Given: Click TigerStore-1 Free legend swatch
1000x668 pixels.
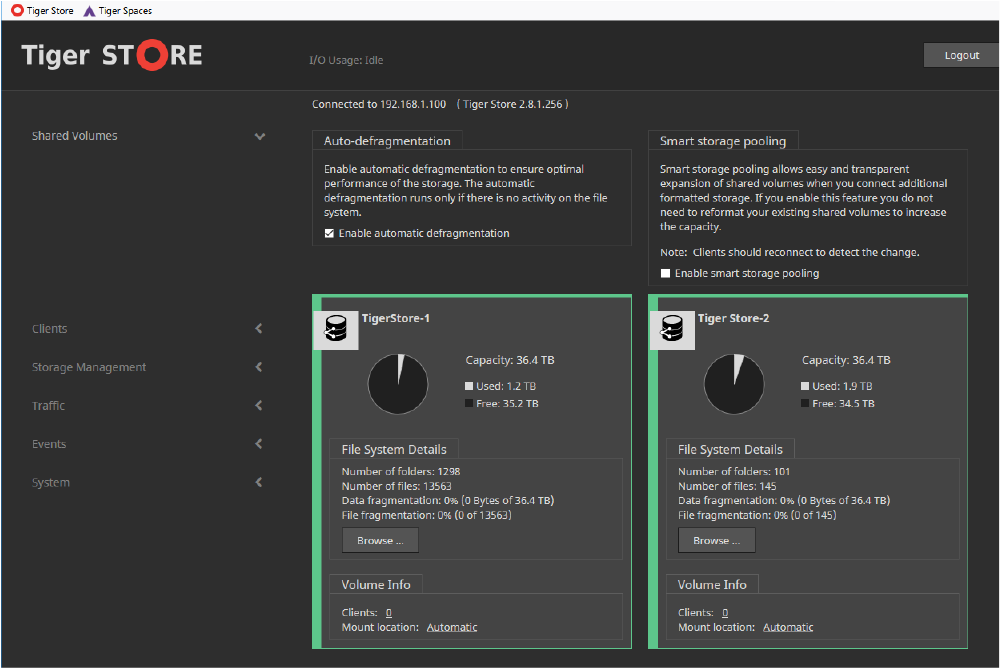Looking at the screenshot, I should tap(469, 403).
